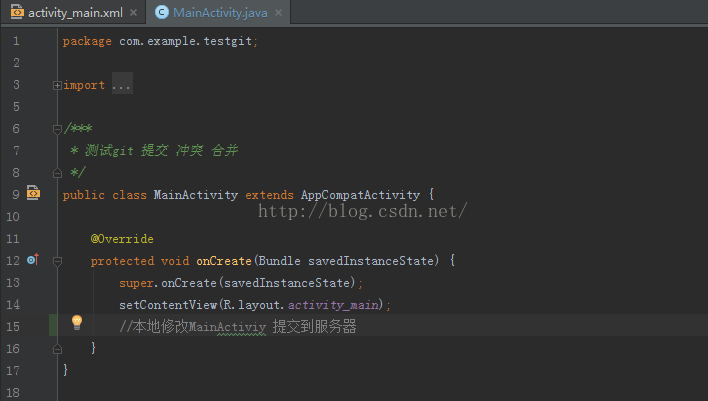Select the MainActivity.java tab
The width and height of the screenshot is (708, 401).
coord(220,13)
